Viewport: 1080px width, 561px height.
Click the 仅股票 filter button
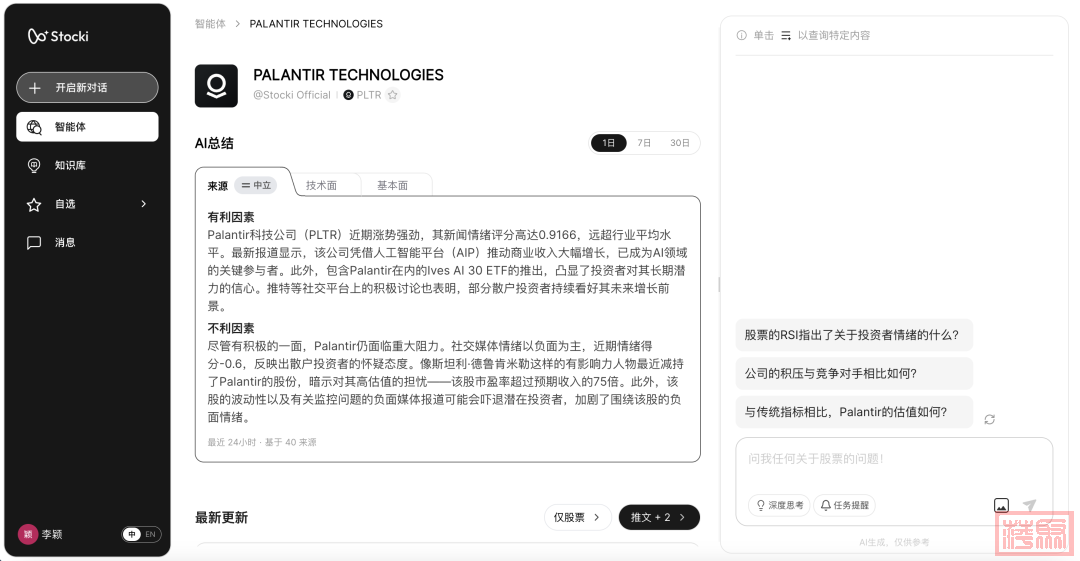pyautogui.click(x=577, y=517)
